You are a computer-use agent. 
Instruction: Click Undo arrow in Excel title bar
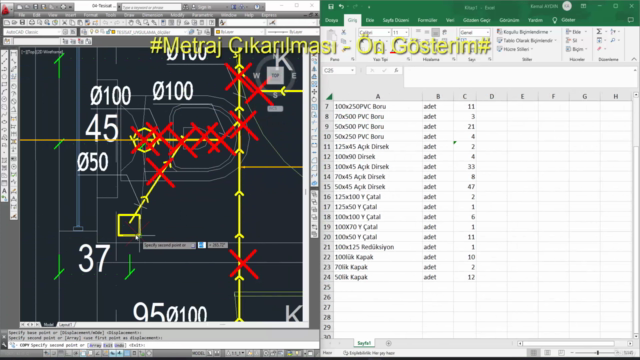pyautogui.click(x=342, y=7)
